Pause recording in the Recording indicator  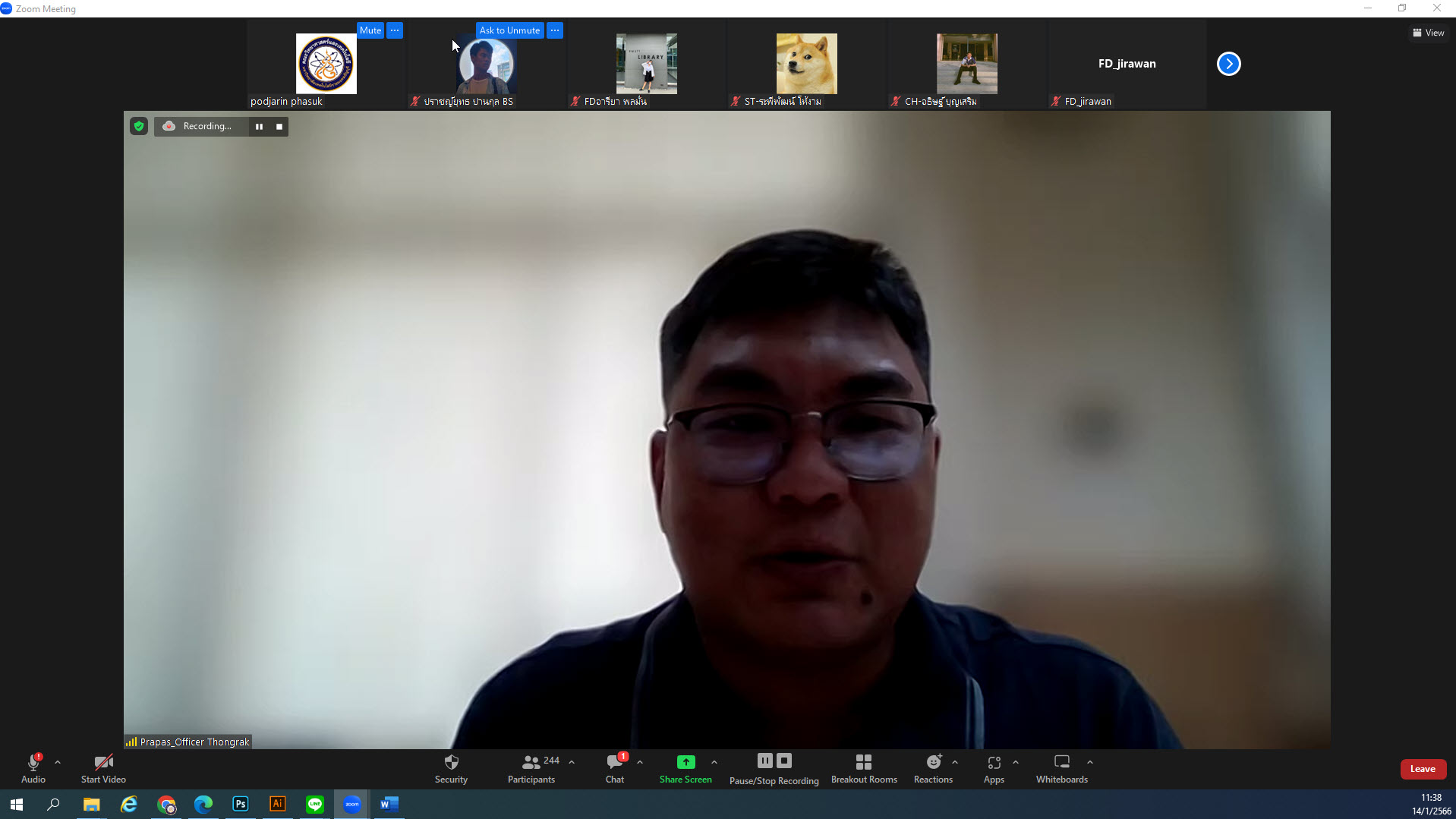point(259,126)
